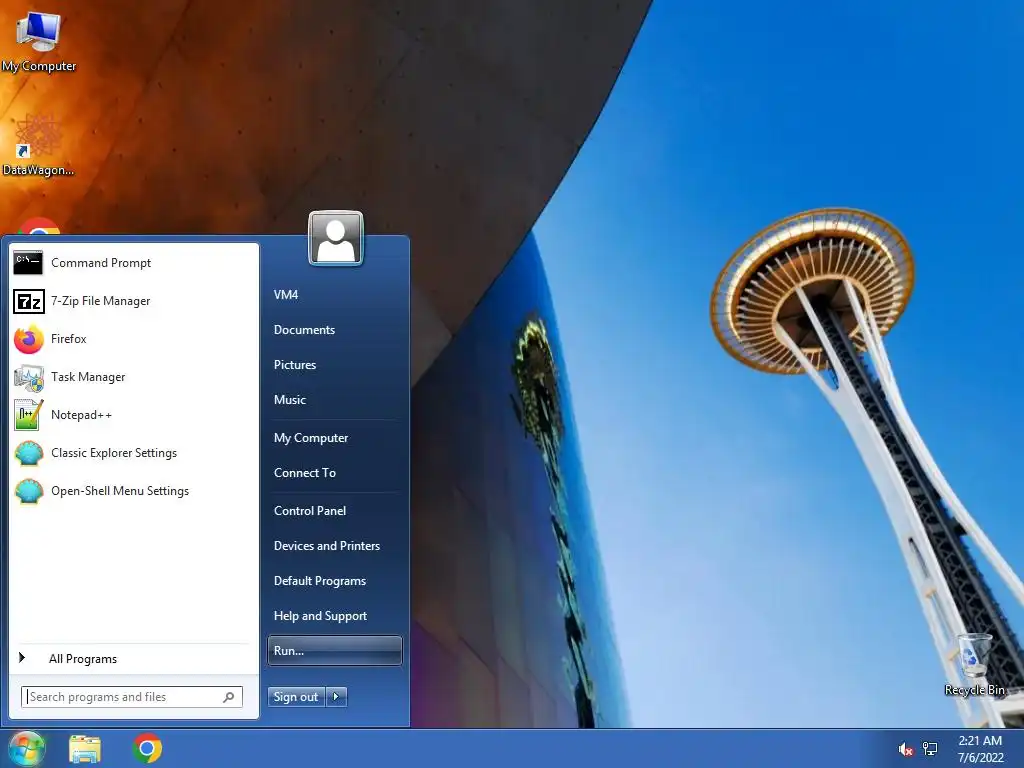Image resolution: width=1024 pixels, height=768 pixels.
Task: Click the muted volume tray icon
Action: click(x=905, y=749)
